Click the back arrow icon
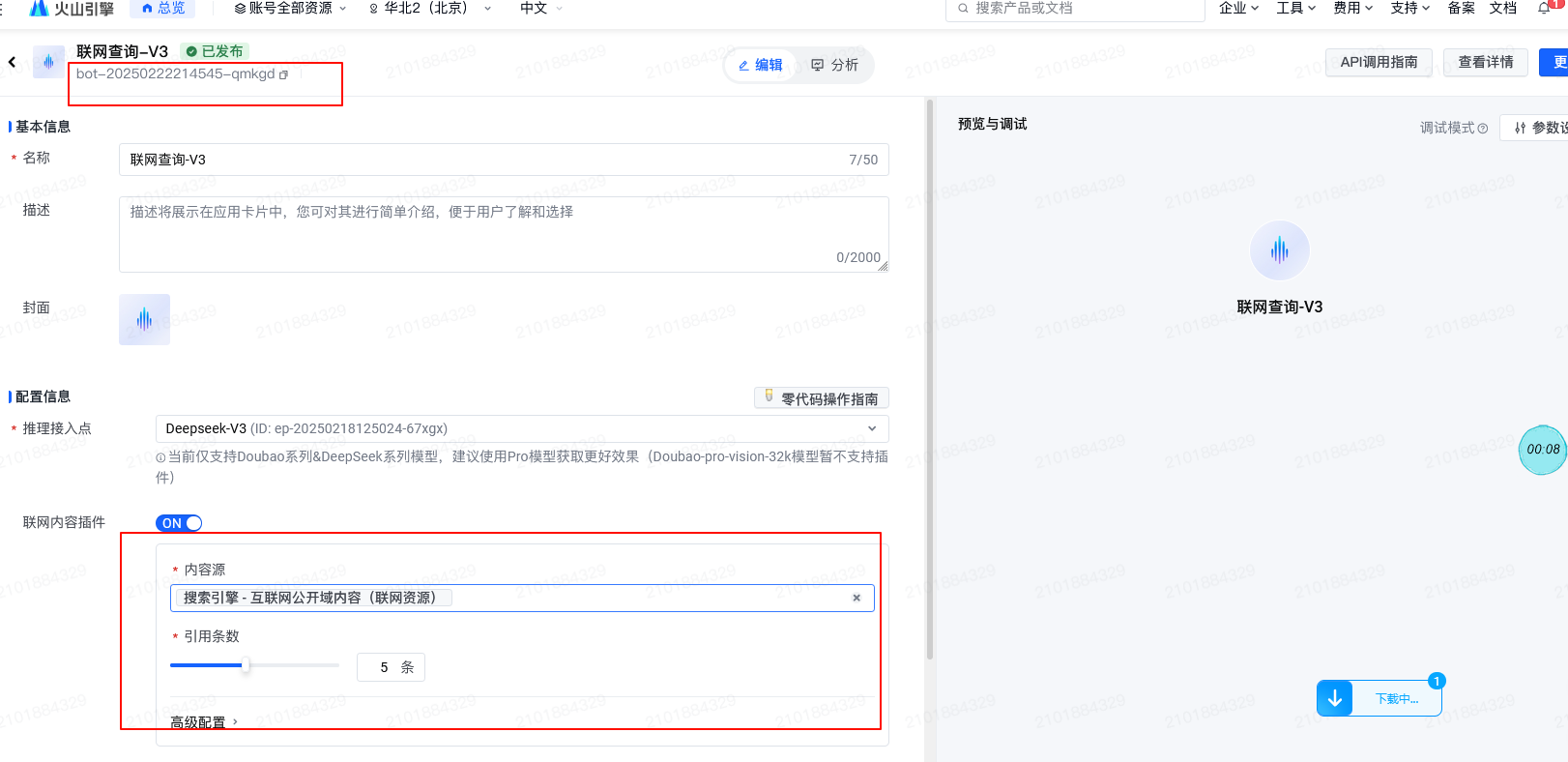This screenshot has width=1568, height=762. [13, 62]
